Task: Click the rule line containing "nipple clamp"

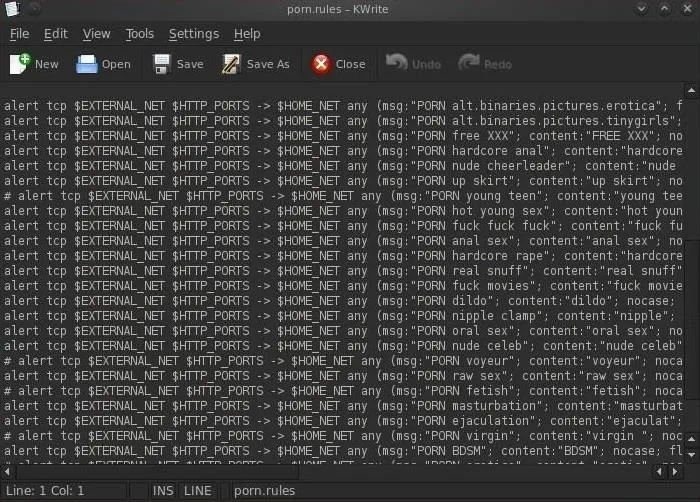Action: pyautogui.click(x=343, y=316)
